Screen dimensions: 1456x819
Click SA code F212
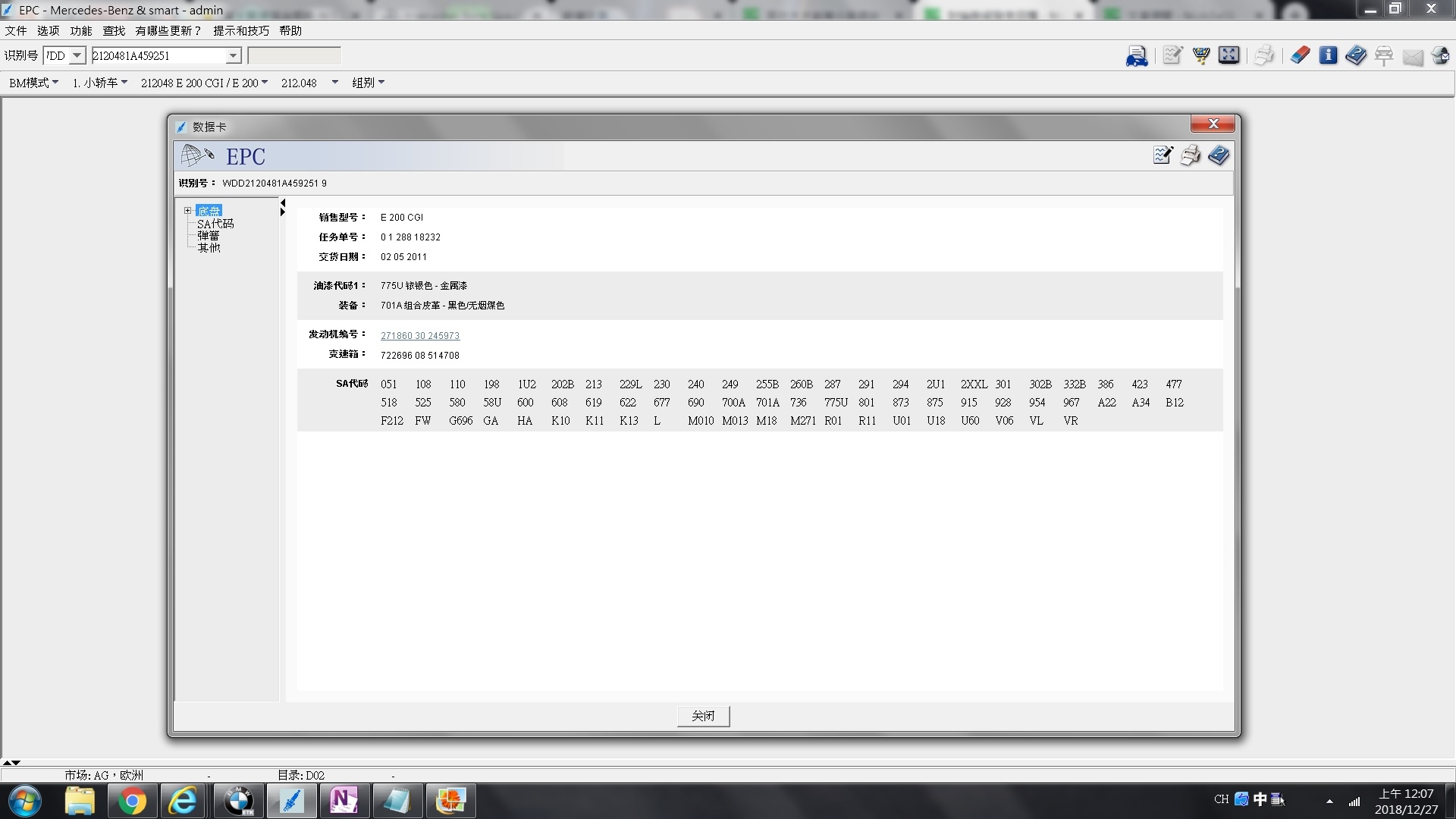(392, 421)
